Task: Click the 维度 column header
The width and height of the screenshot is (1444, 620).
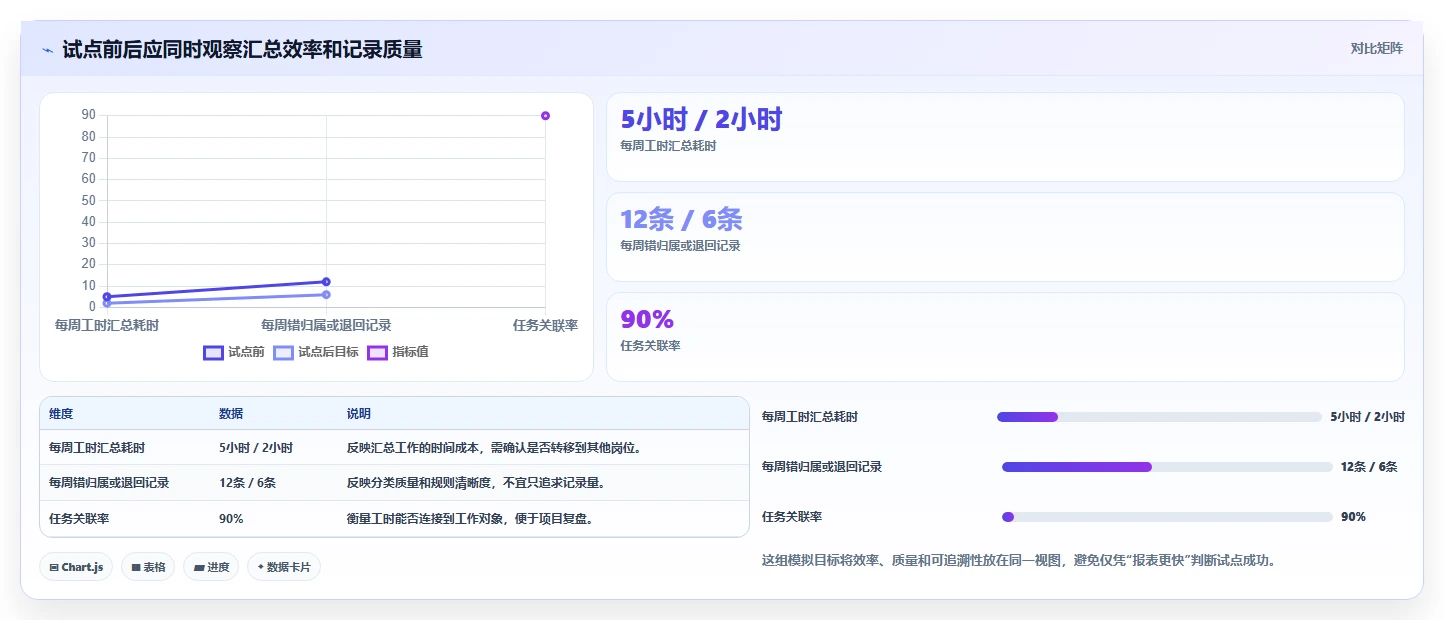Action: click(x=61, y=414)
